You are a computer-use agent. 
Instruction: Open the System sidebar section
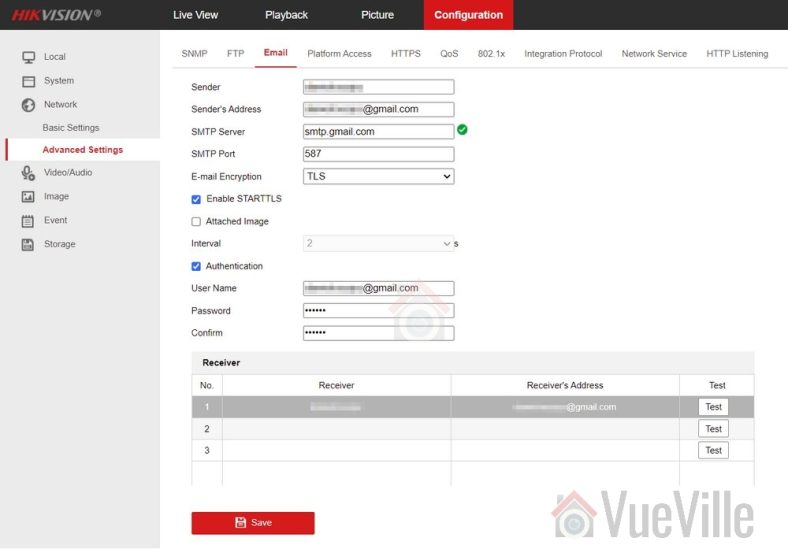(59, 81)
